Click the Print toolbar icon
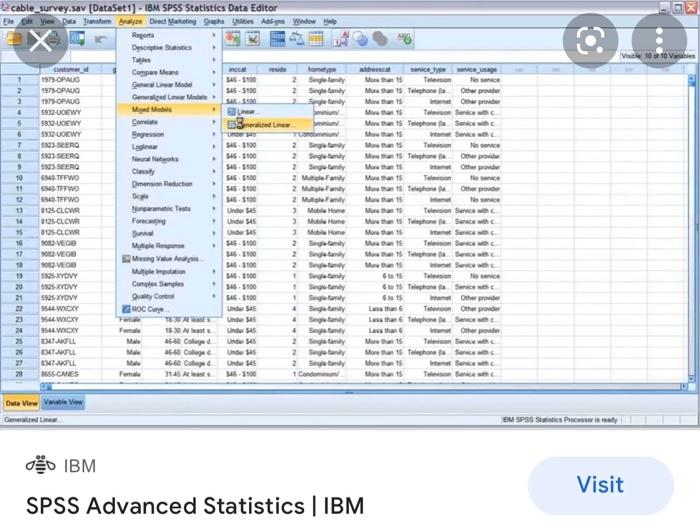This screenshot has width=700, height=526. 54,39
